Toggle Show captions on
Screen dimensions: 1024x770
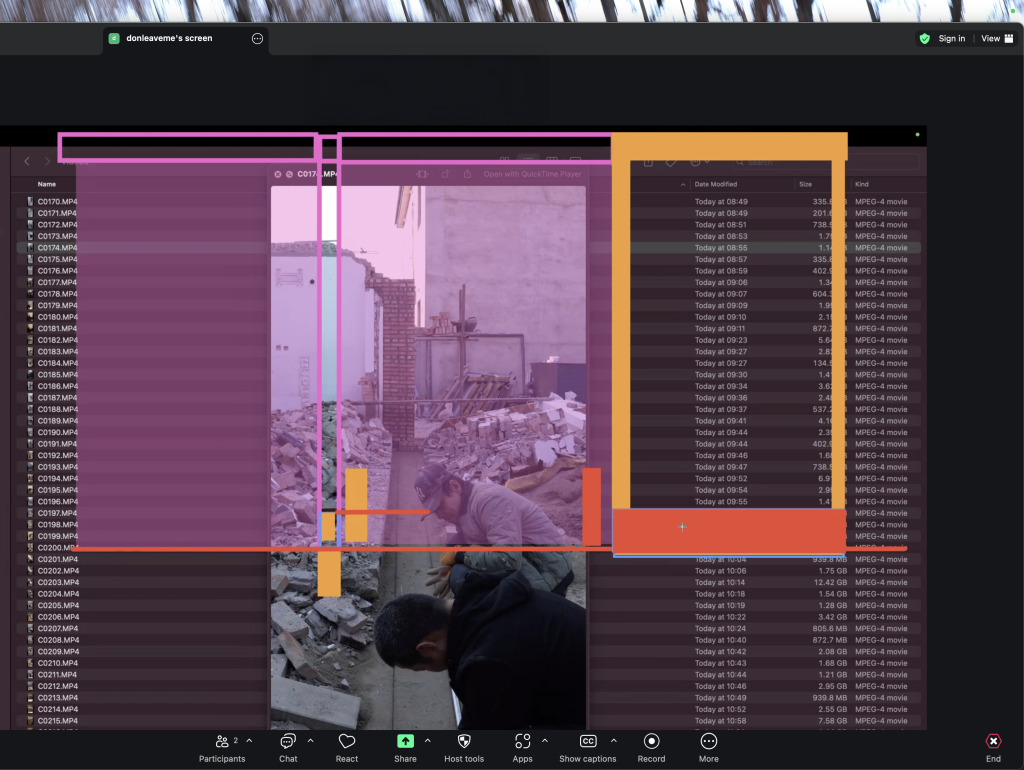tap(588, 742)
